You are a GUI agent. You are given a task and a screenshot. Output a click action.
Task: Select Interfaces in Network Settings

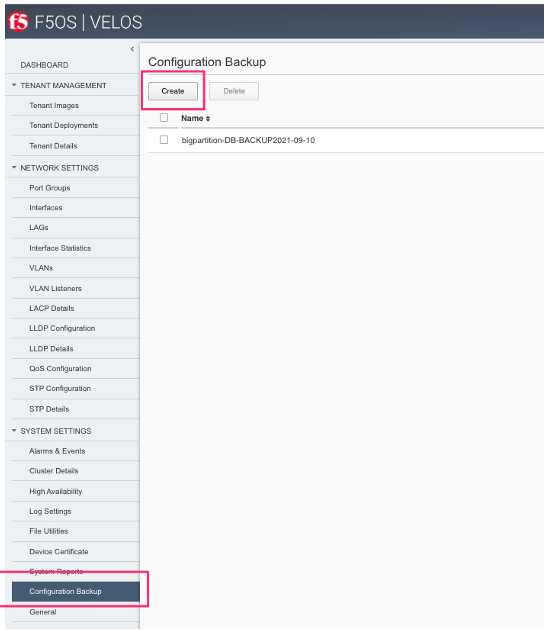pos(45,208)
